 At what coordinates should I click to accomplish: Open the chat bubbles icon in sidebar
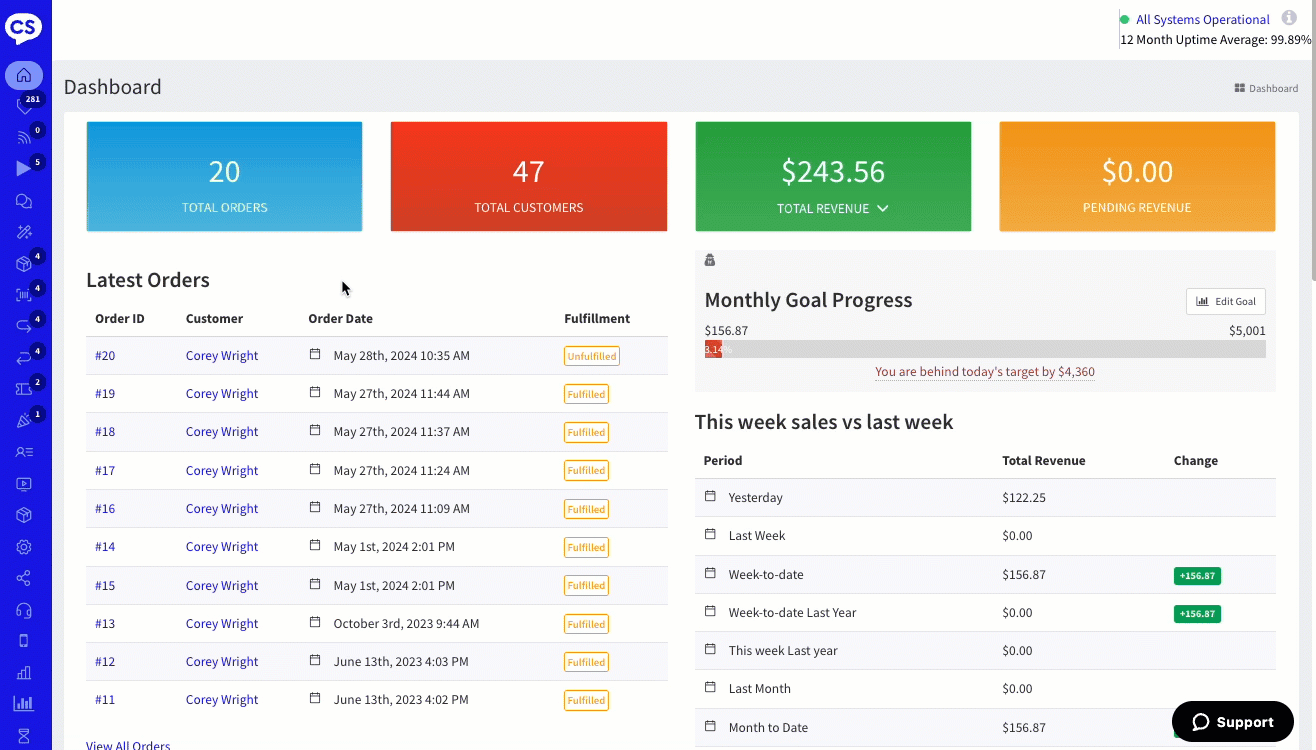click(x=24, y=201)
